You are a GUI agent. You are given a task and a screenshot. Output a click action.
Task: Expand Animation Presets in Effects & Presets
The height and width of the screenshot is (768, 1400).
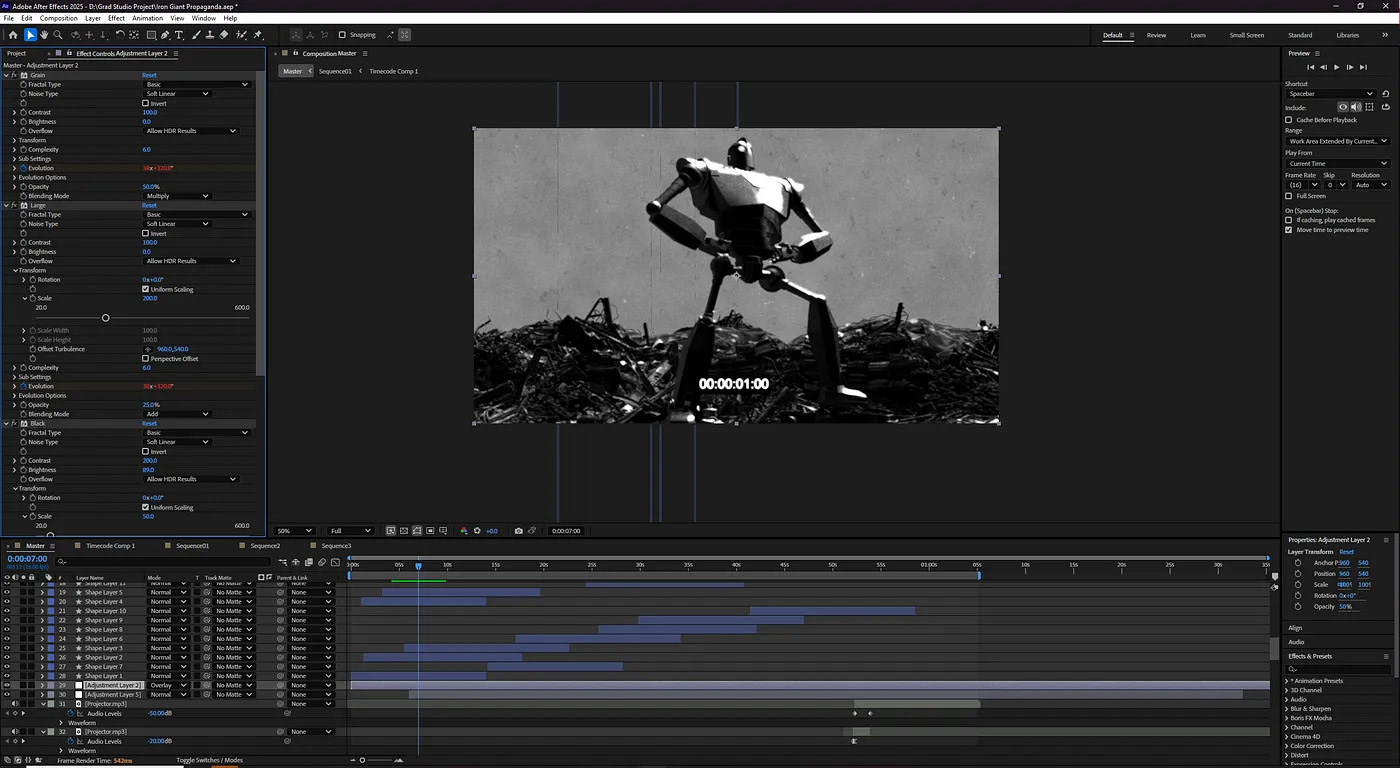[x=1287, y=681]
